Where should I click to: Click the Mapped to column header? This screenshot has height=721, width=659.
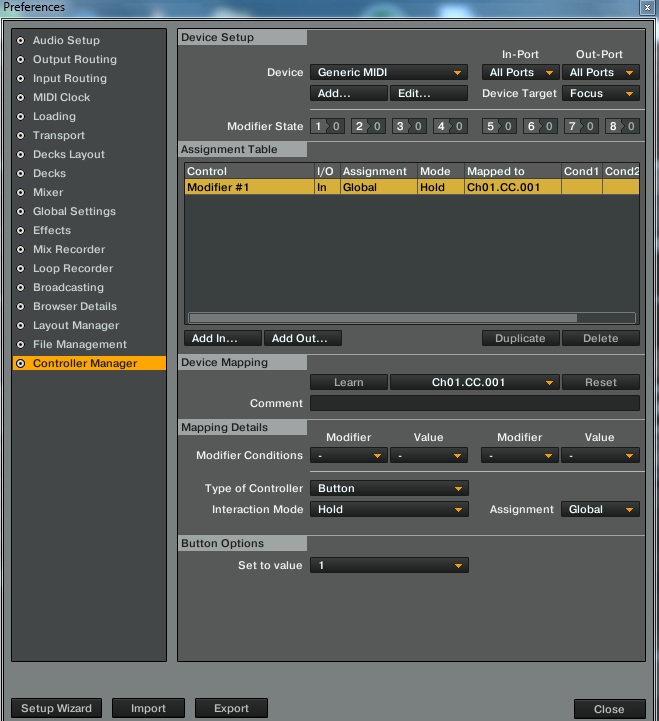pos(513,171)
